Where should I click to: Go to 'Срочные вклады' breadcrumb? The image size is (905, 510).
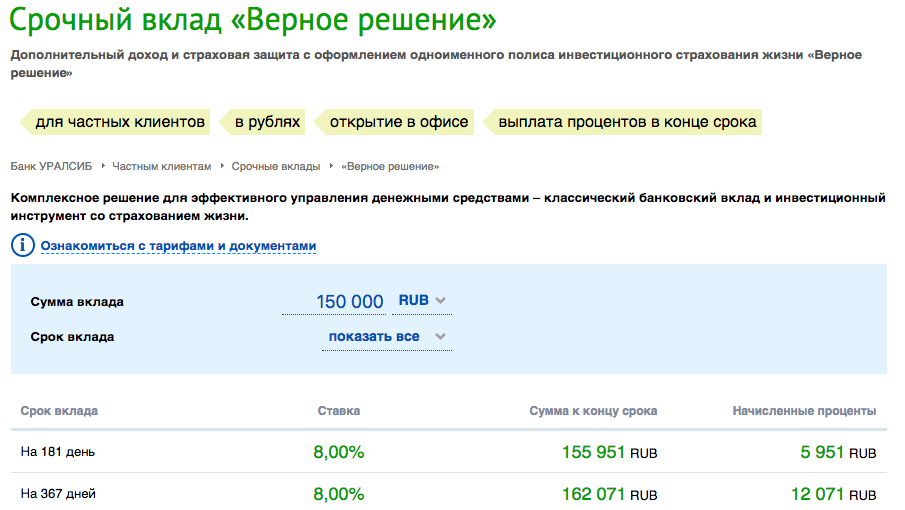point(276,166)
